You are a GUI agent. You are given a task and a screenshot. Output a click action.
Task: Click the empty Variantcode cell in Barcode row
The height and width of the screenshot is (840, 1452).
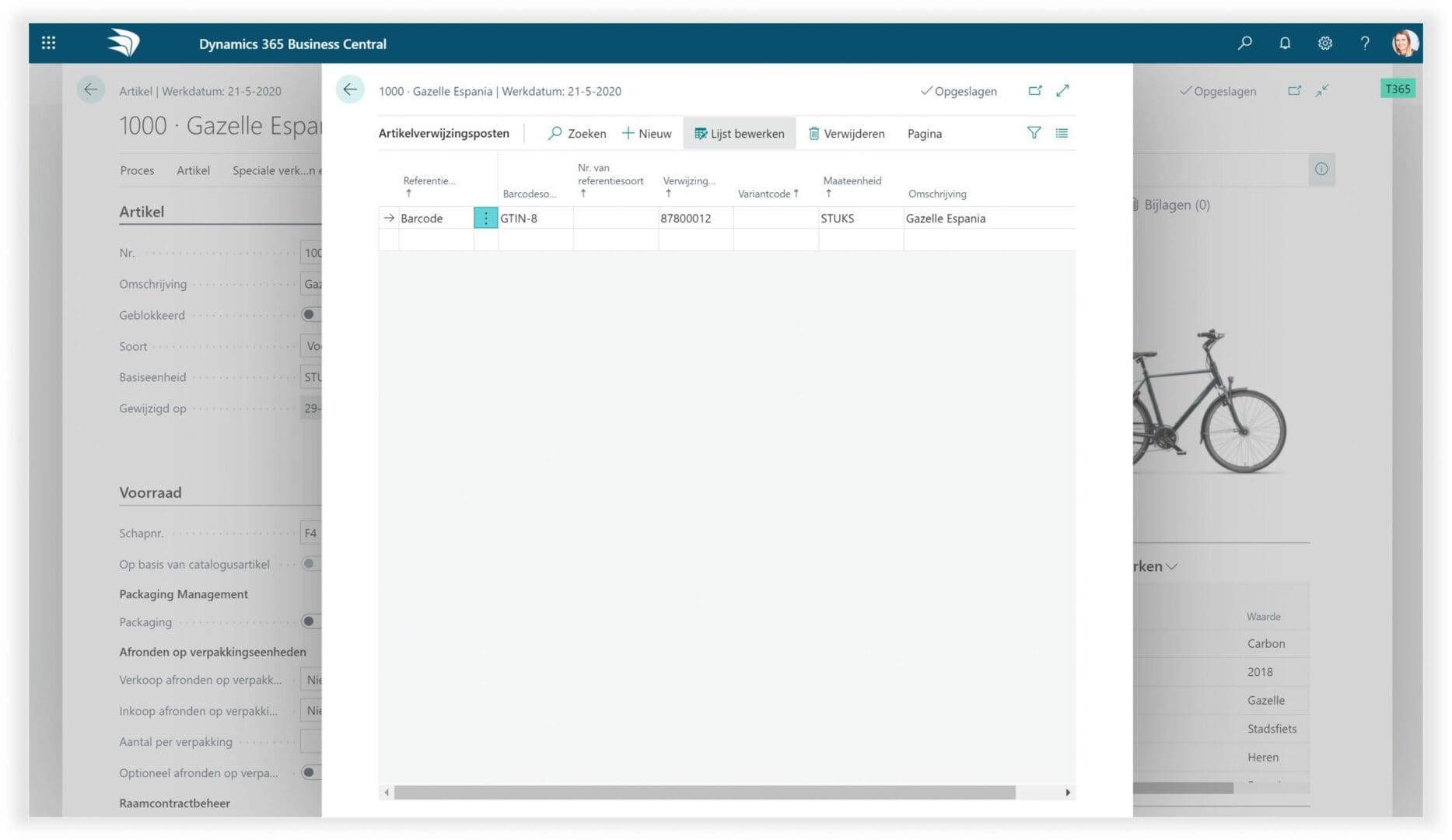[775, 219]
